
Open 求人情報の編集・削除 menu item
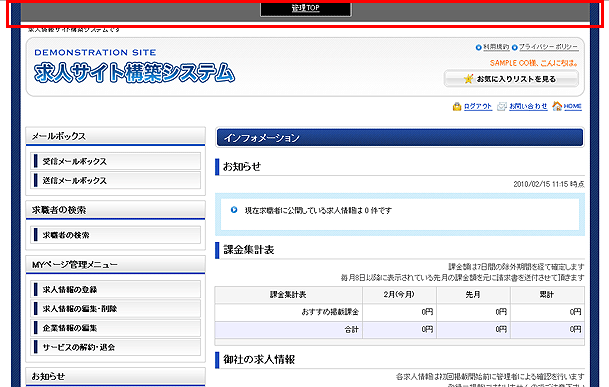pos(115,309)
